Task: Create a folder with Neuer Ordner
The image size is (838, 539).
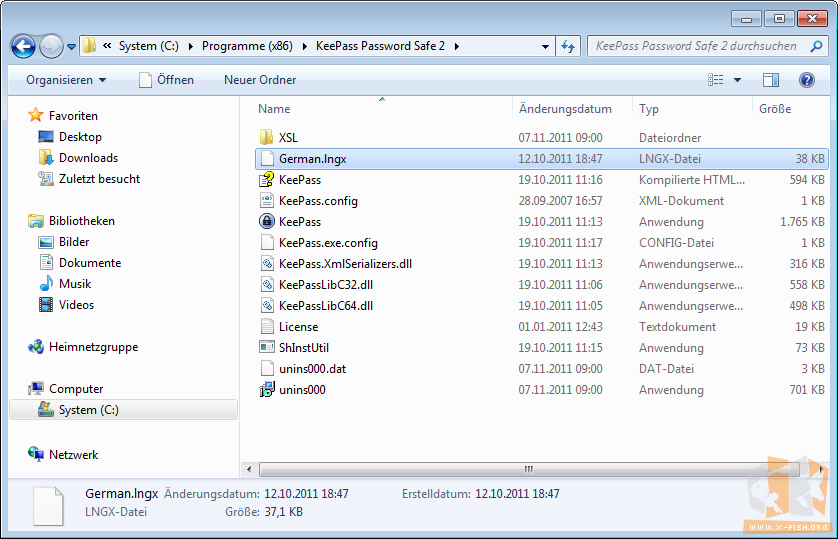Action: tap(260, 80)
